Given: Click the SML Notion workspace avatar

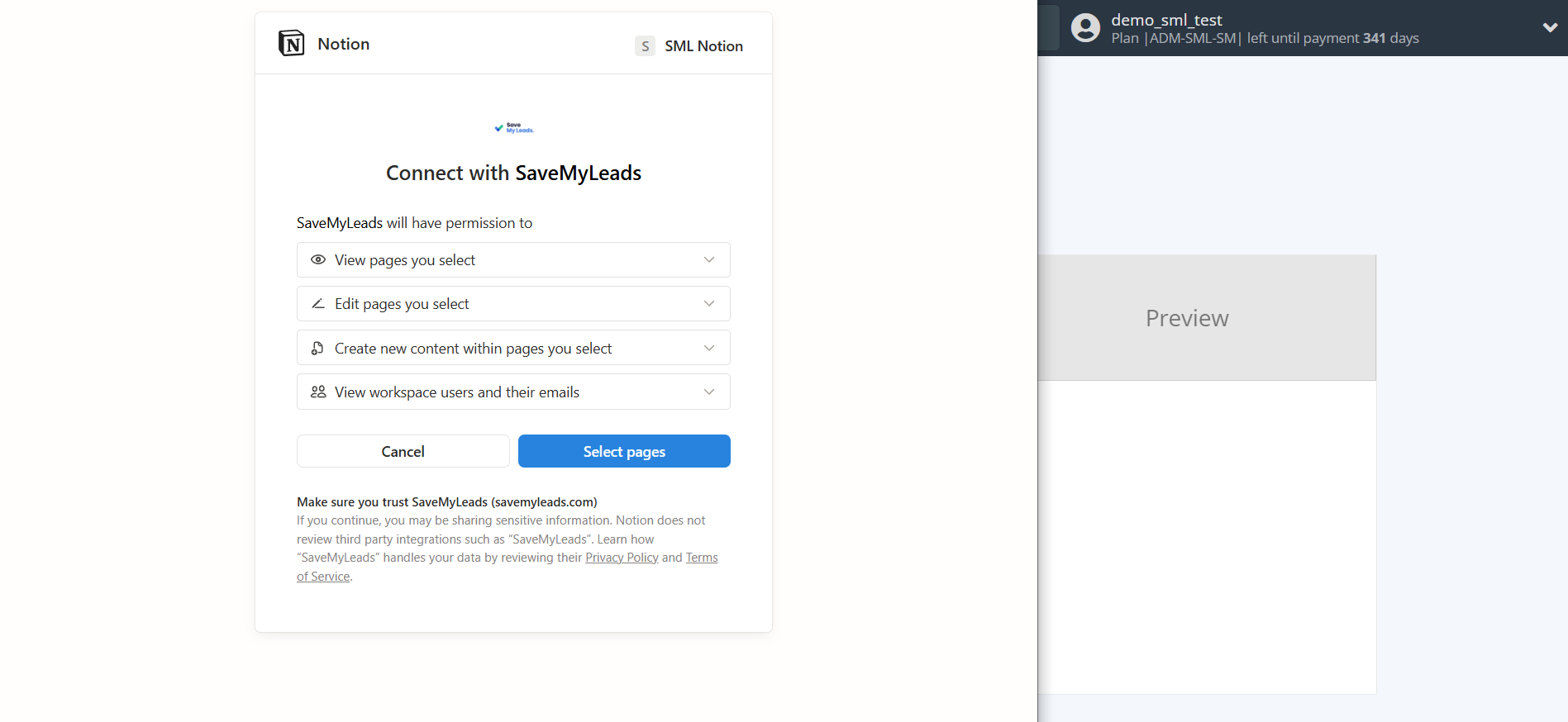Looking at the screenshot, I should coord(645,45).
